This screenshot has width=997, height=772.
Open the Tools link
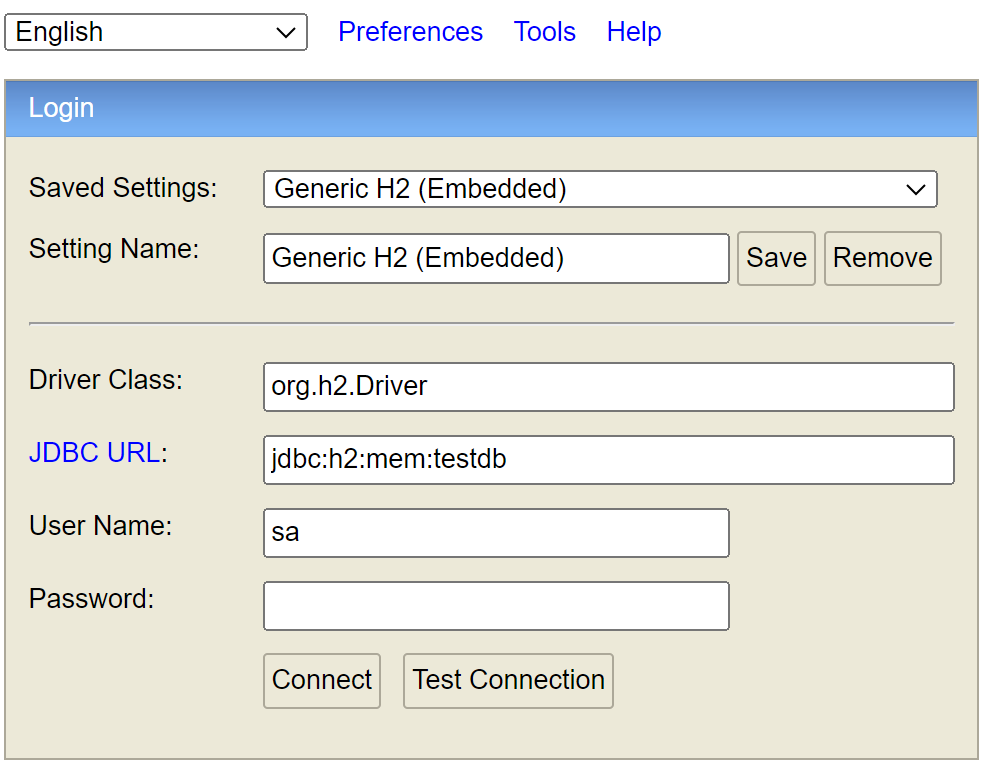click(x=544, y=32)
